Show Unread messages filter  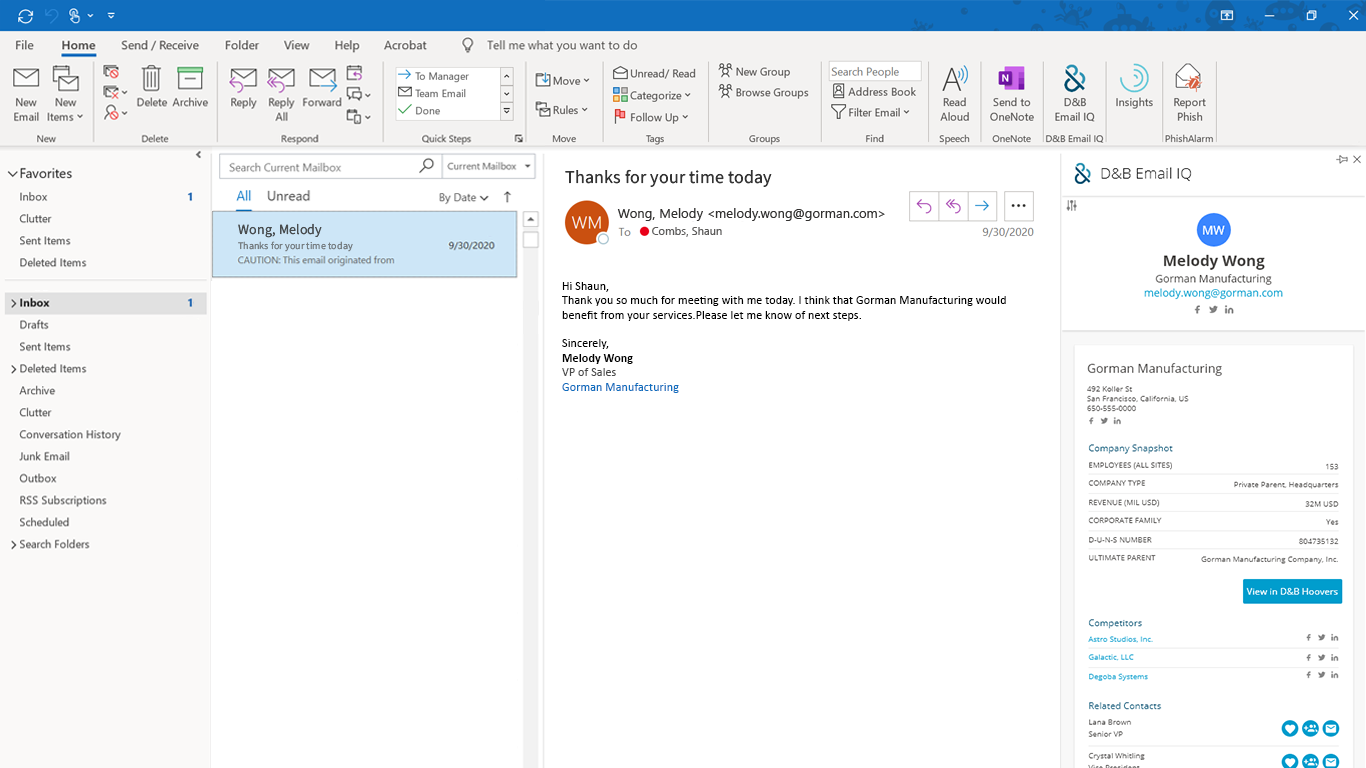pyautogui.click(x=288, y=196)
